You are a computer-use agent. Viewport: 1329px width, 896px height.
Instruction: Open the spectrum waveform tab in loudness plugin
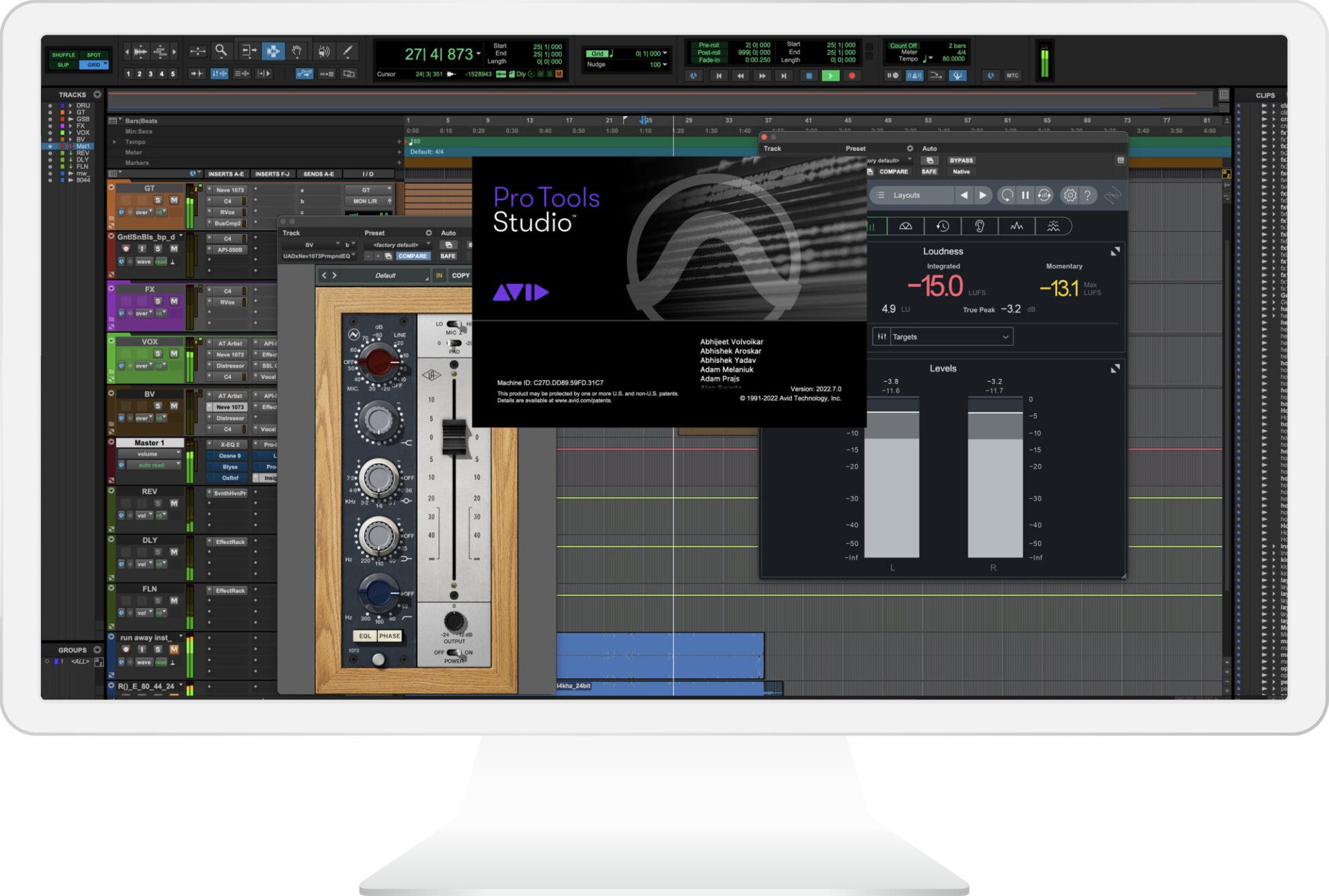(x=1016, y=226)
